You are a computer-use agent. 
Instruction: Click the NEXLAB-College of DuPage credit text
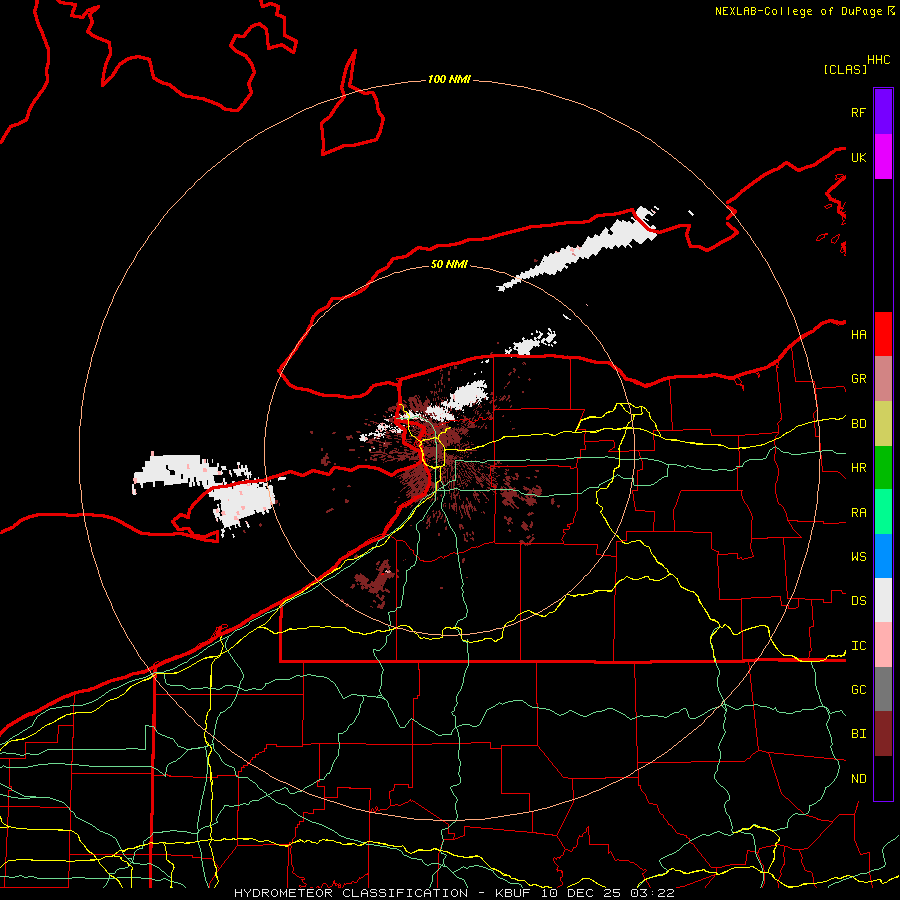click(x=800, y=11)
